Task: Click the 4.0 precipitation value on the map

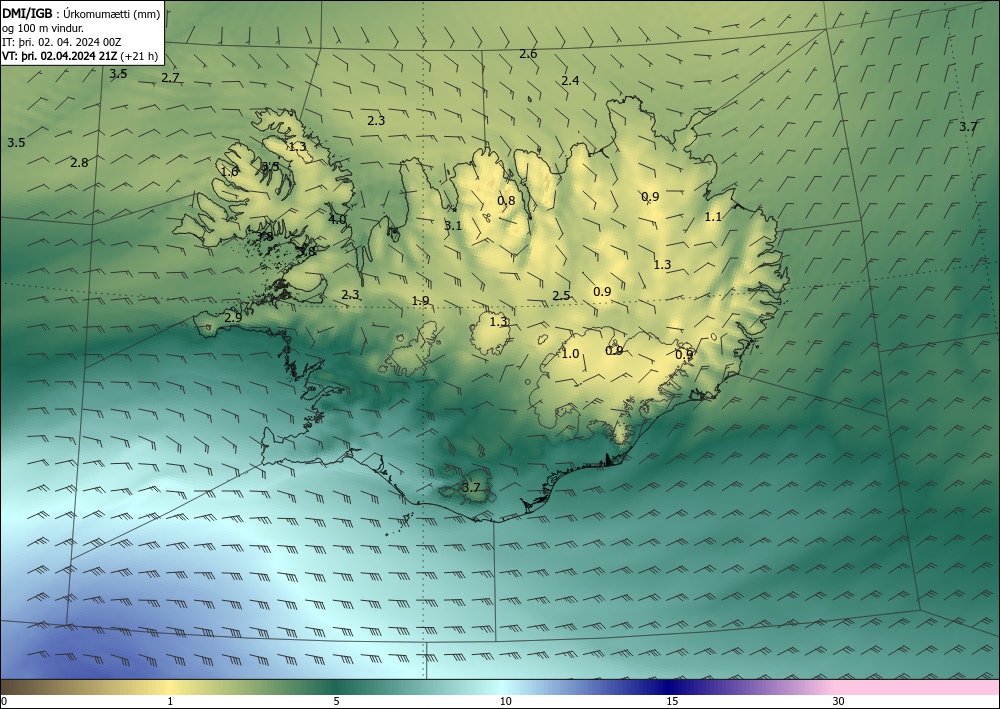Action: coord(337,220)
